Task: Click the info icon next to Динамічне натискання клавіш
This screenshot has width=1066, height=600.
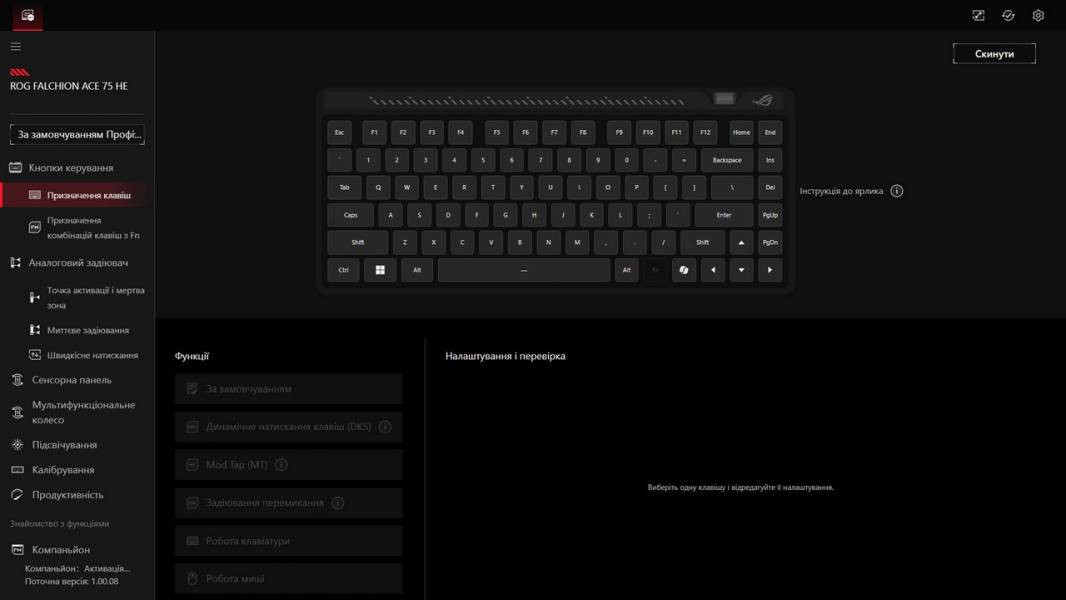Action: pyautogui.click(x=385, y=426)
